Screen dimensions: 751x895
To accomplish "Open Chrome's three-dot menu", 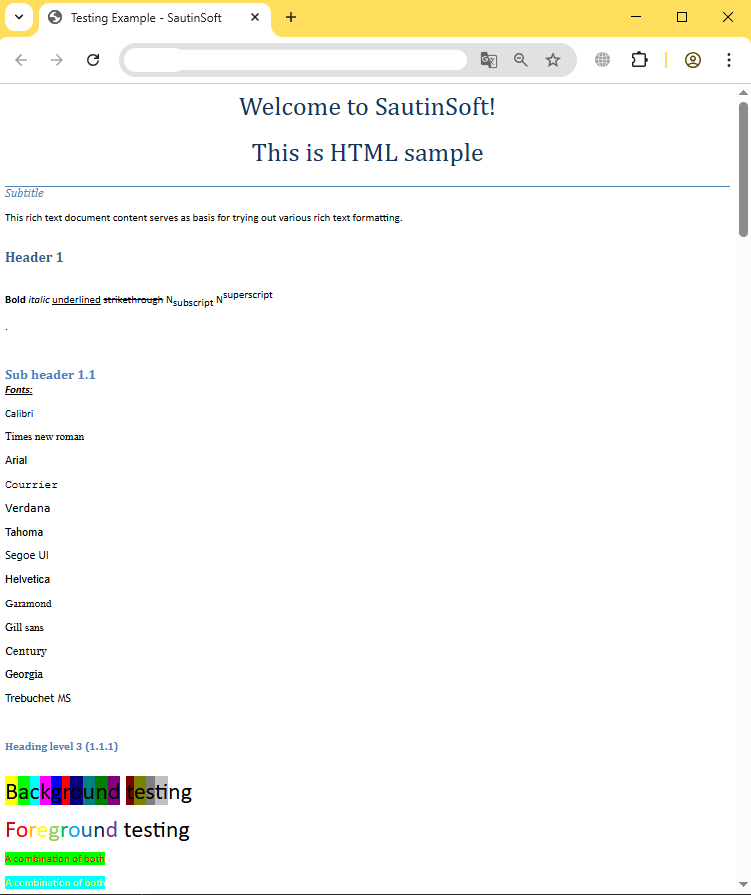I will [729, 60].
